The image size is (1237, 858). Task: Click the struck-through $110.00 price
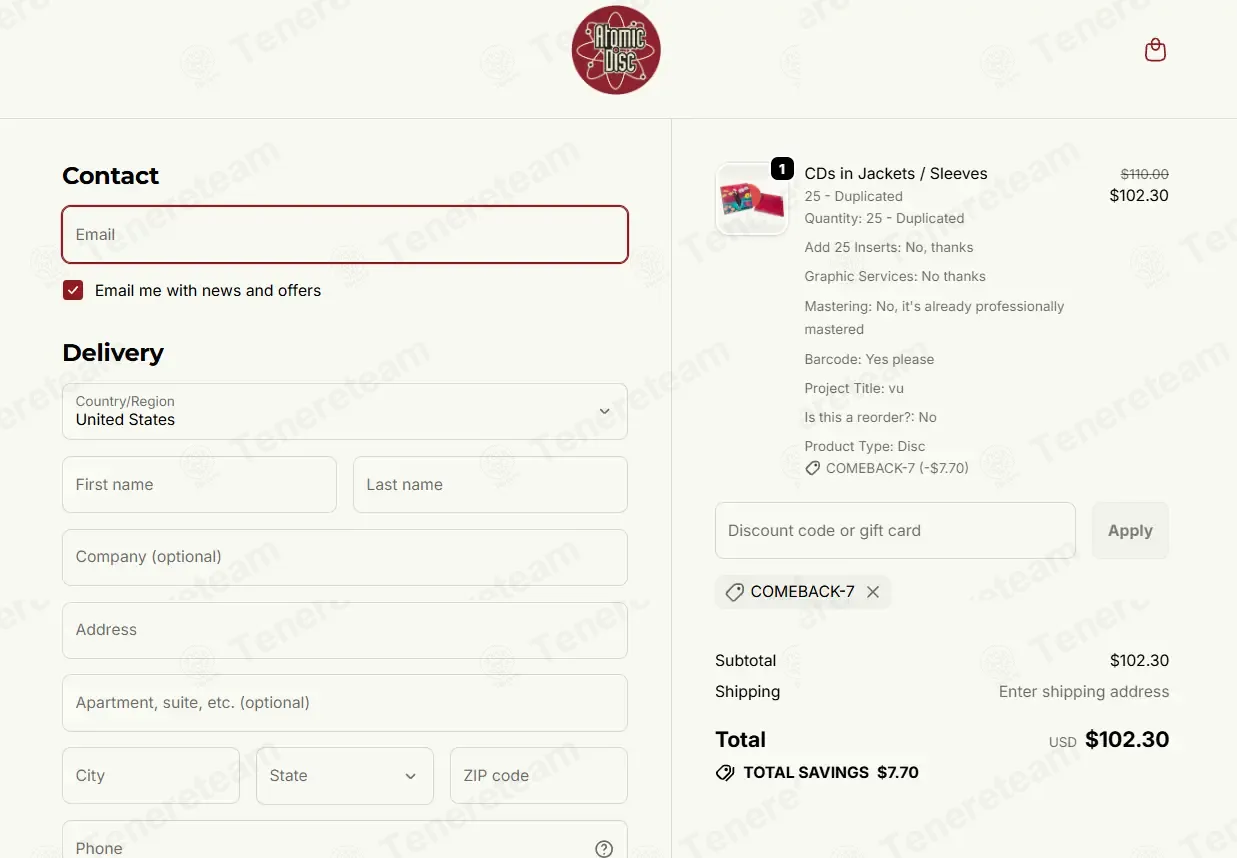[1144, 174]
